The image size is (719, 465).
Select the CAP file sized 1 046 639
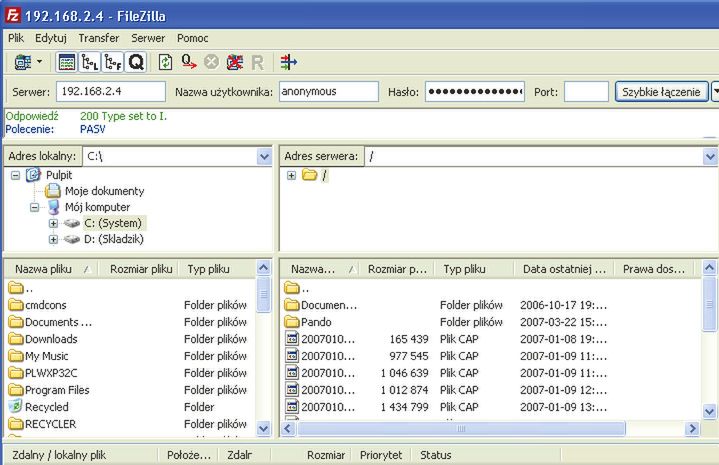pos(491,373)
